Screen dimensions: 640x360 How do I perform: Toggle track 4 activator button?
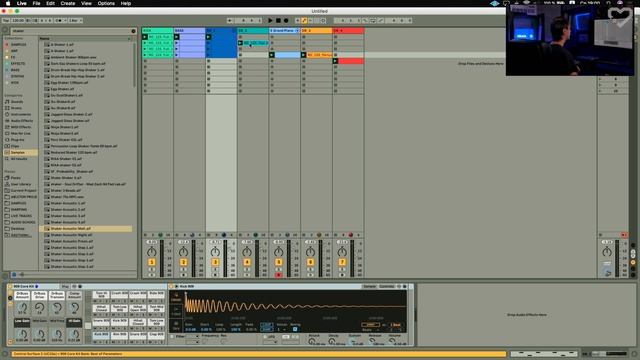pyautogui.click(x=247, y=262)
